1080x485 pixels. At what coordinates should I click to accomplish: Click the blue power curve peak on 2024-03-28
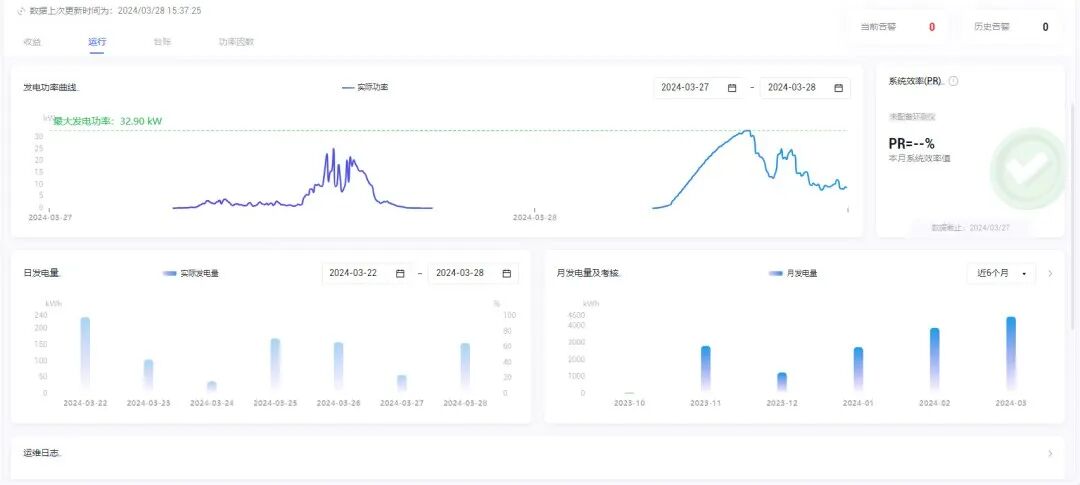[746, 131]
